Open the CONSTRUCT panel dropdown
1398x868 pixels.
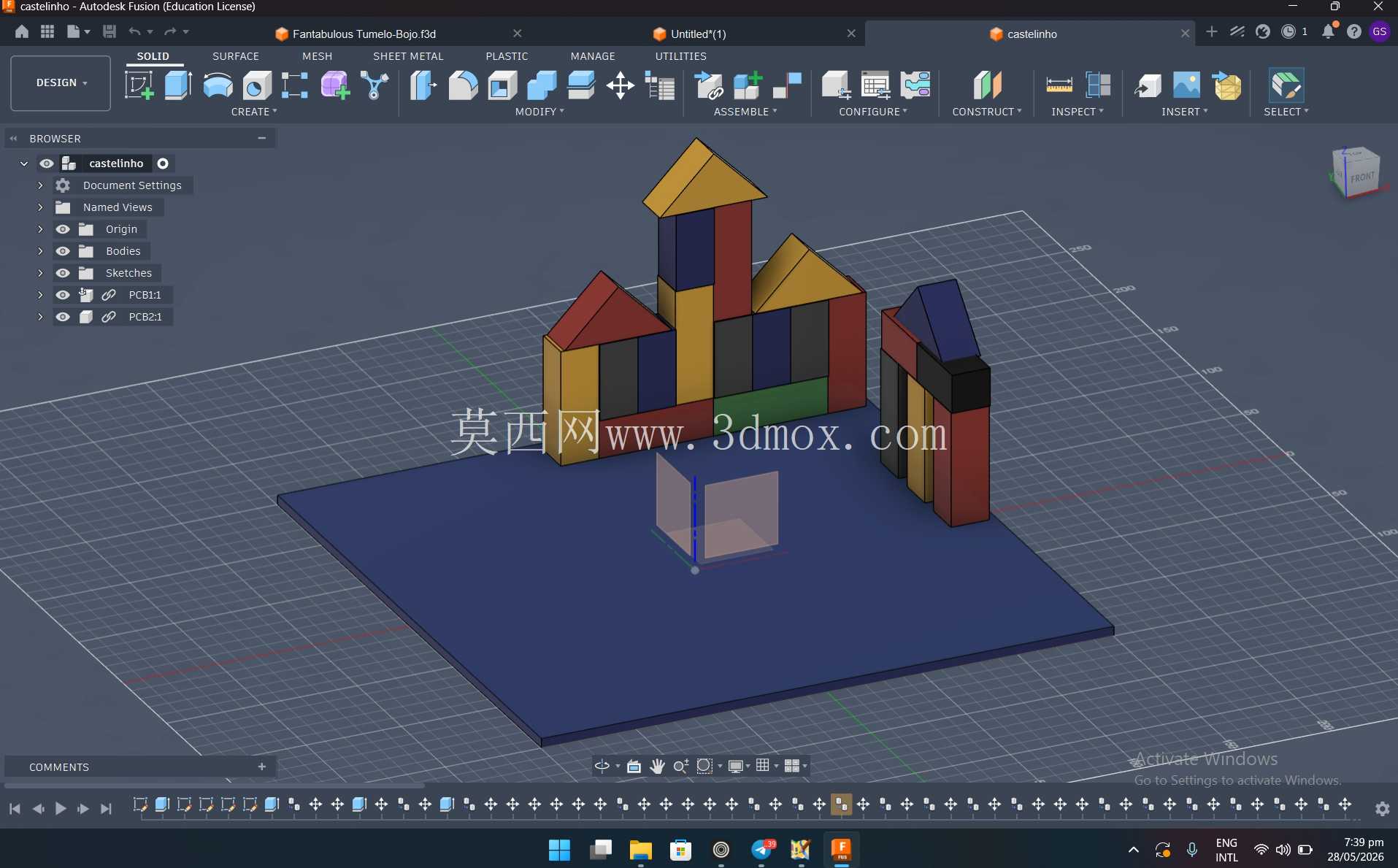[987, 112]
